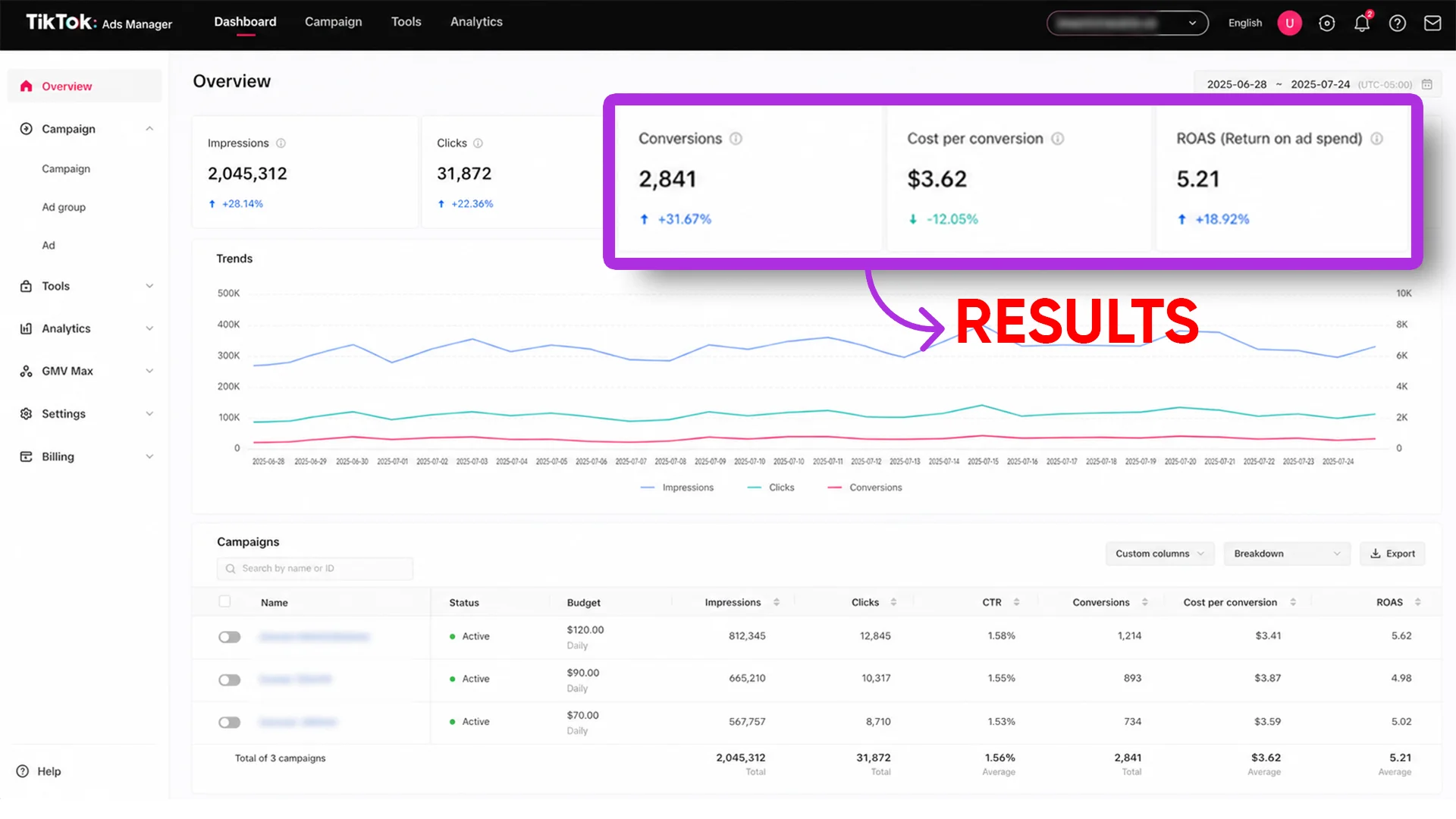Expand the Billing sidebar section
Image resolution: width=1456 pixels, height=819 pixels.
click(x=149, y=457)
